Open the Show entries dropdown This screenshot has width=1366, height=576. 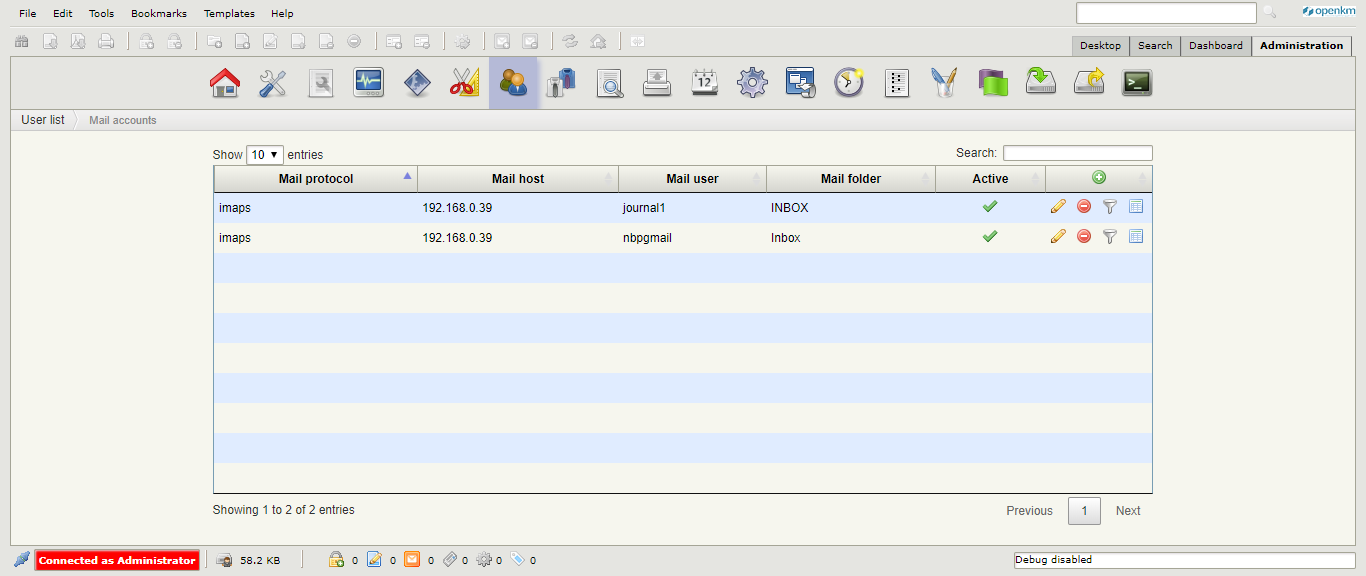coord(264,154)
